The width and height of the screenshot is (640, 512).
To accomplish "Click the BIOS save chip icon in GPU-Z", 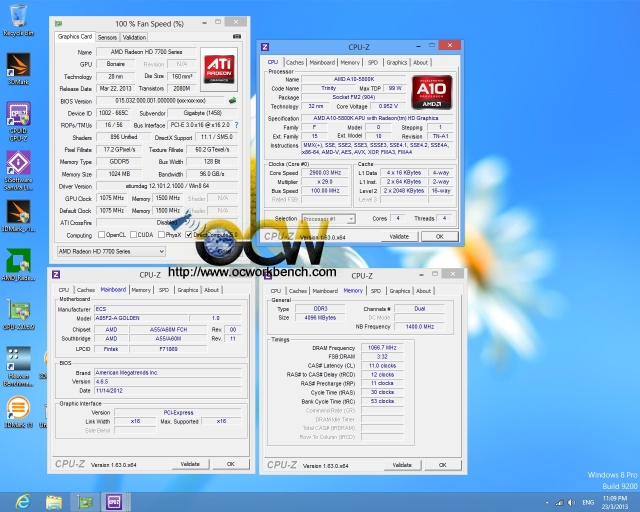I will tap(232, 100).
